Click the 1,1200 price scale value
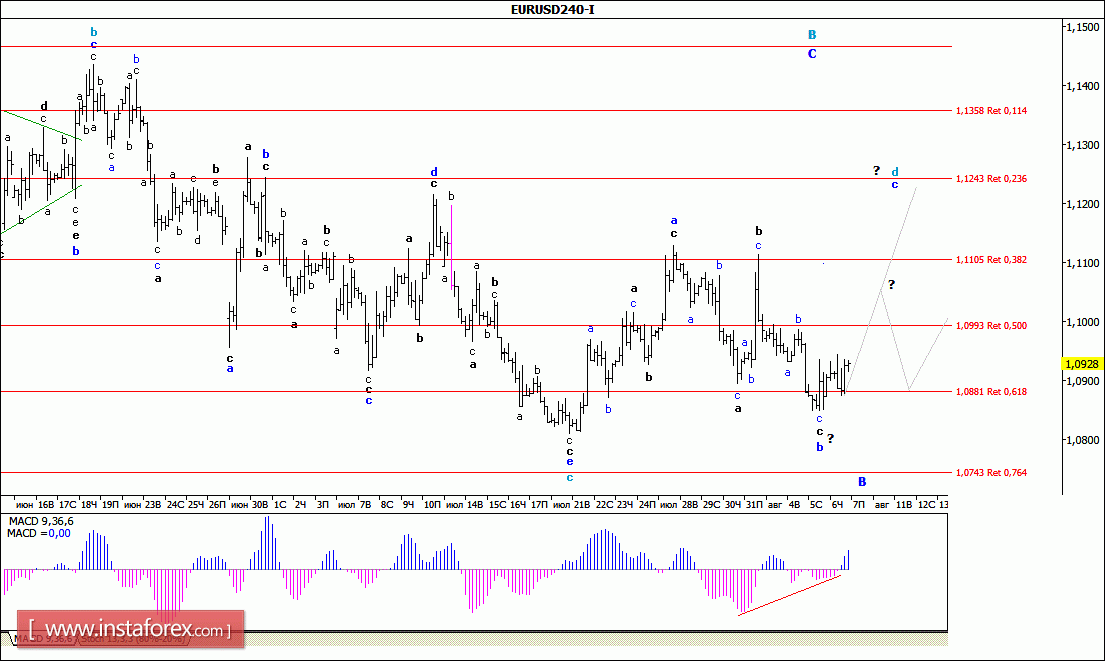Screen dimensions: 1105x661 point(1082,204)
